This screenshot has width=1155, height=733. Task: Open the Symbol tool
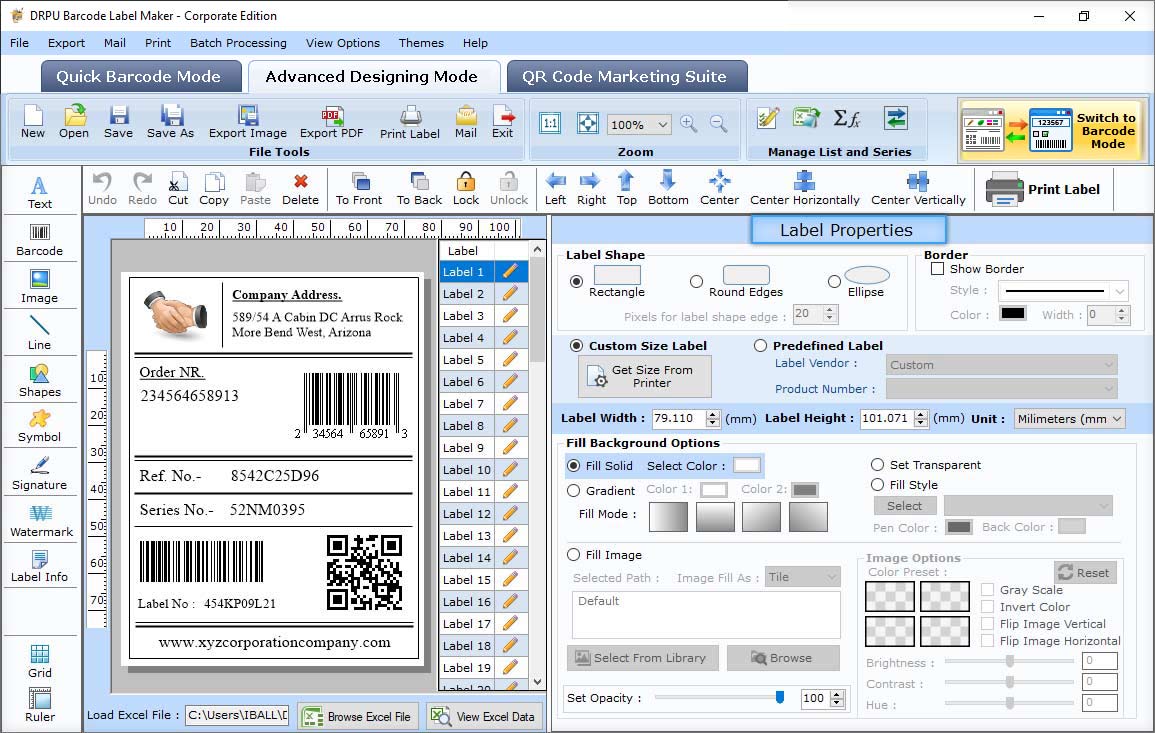[40, 427]
